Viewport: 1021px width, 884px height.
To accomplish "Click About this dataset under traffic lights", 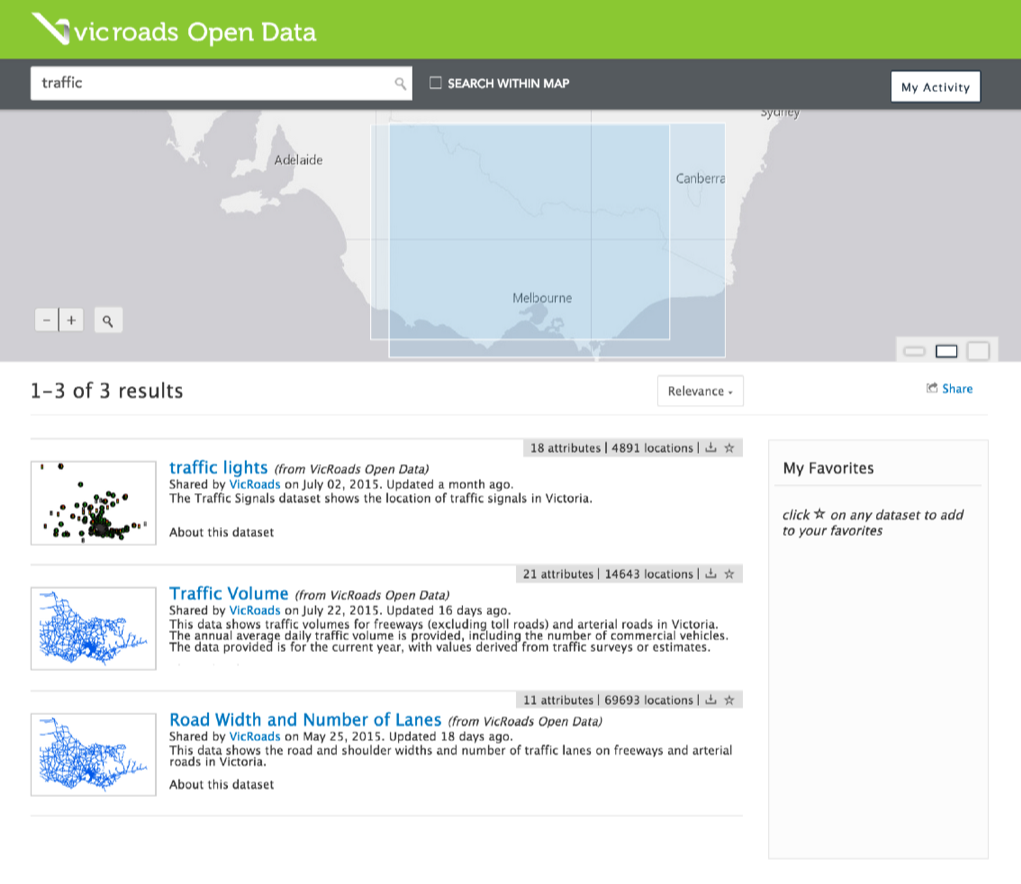I will click(221, 532).
